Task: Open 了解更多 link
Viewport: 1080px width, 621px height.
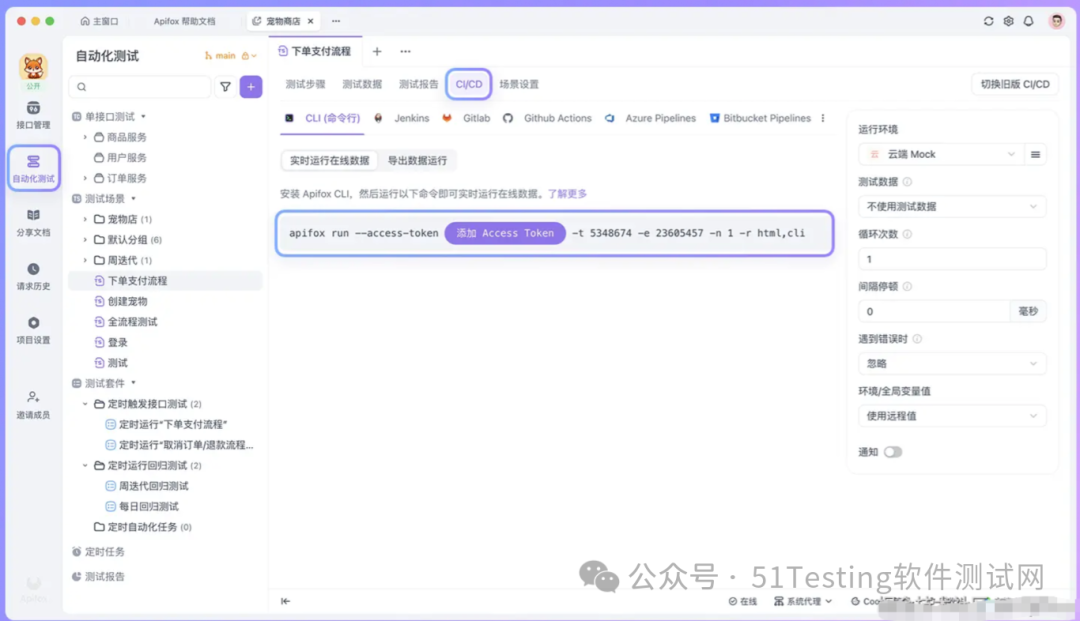Action: 567,194
